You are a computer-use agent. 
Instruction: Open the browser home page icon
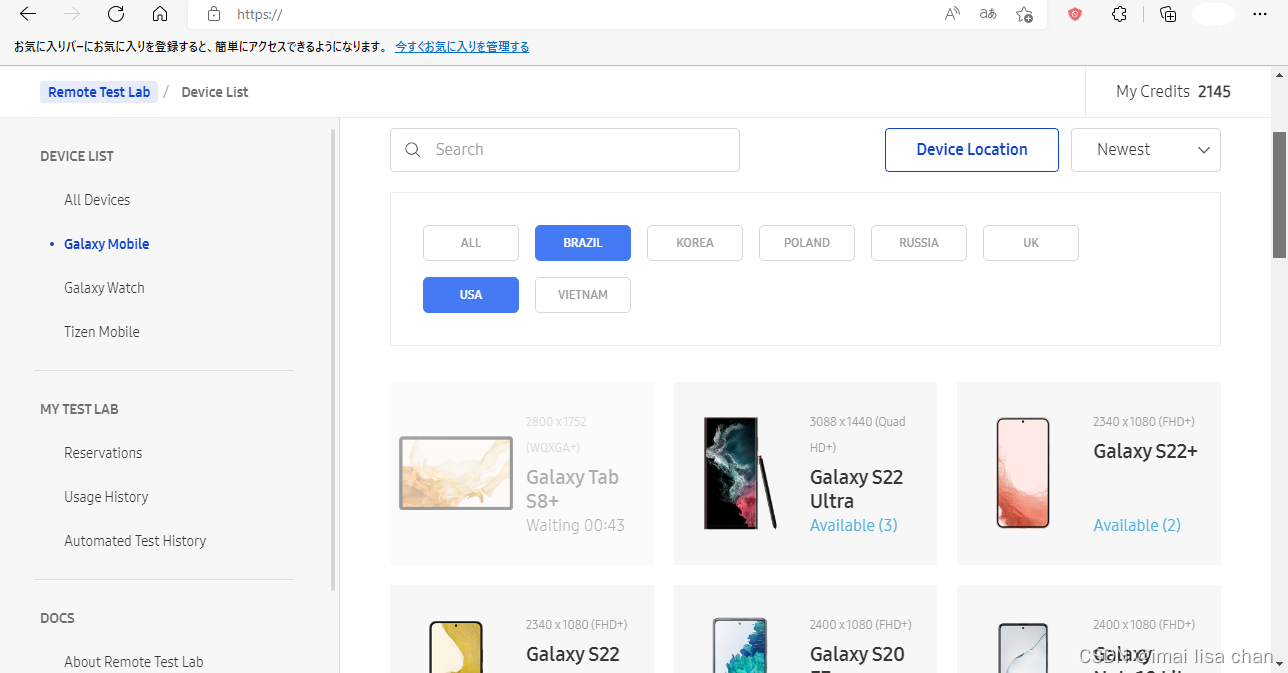tap(160, 14)
